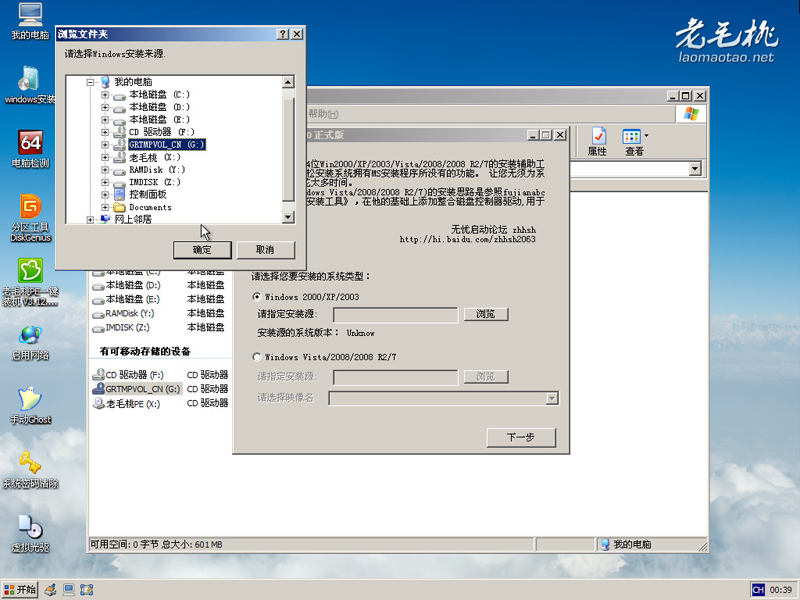Click scroll down arrow in folder tree
This screenshot has height=600, width=800.
pos(288,217)
